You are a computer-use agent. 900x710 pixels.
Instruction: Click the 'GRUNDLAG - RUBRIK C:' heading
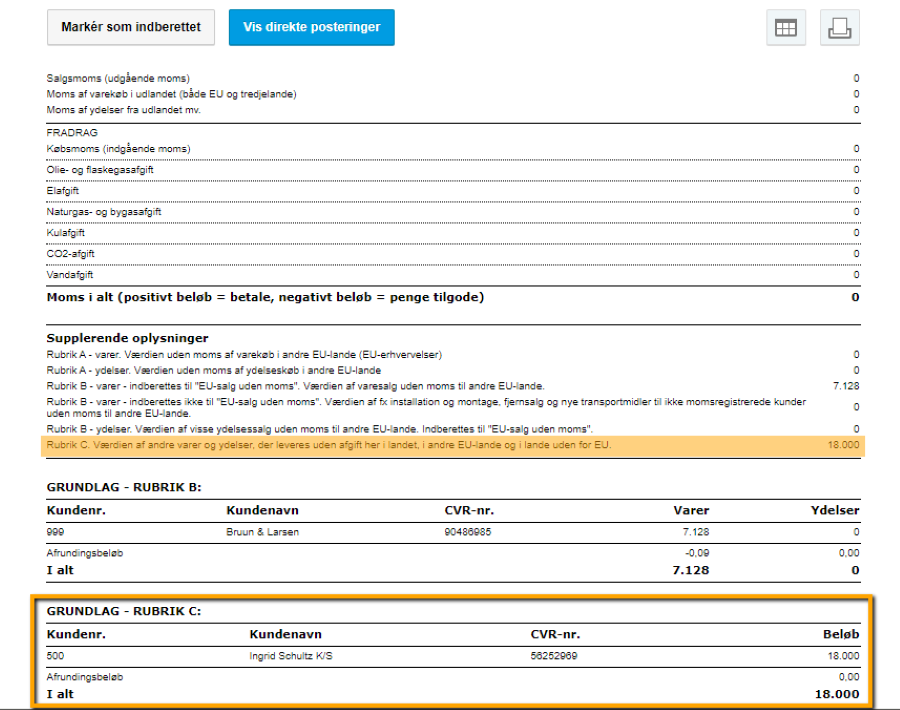[123, 611]
